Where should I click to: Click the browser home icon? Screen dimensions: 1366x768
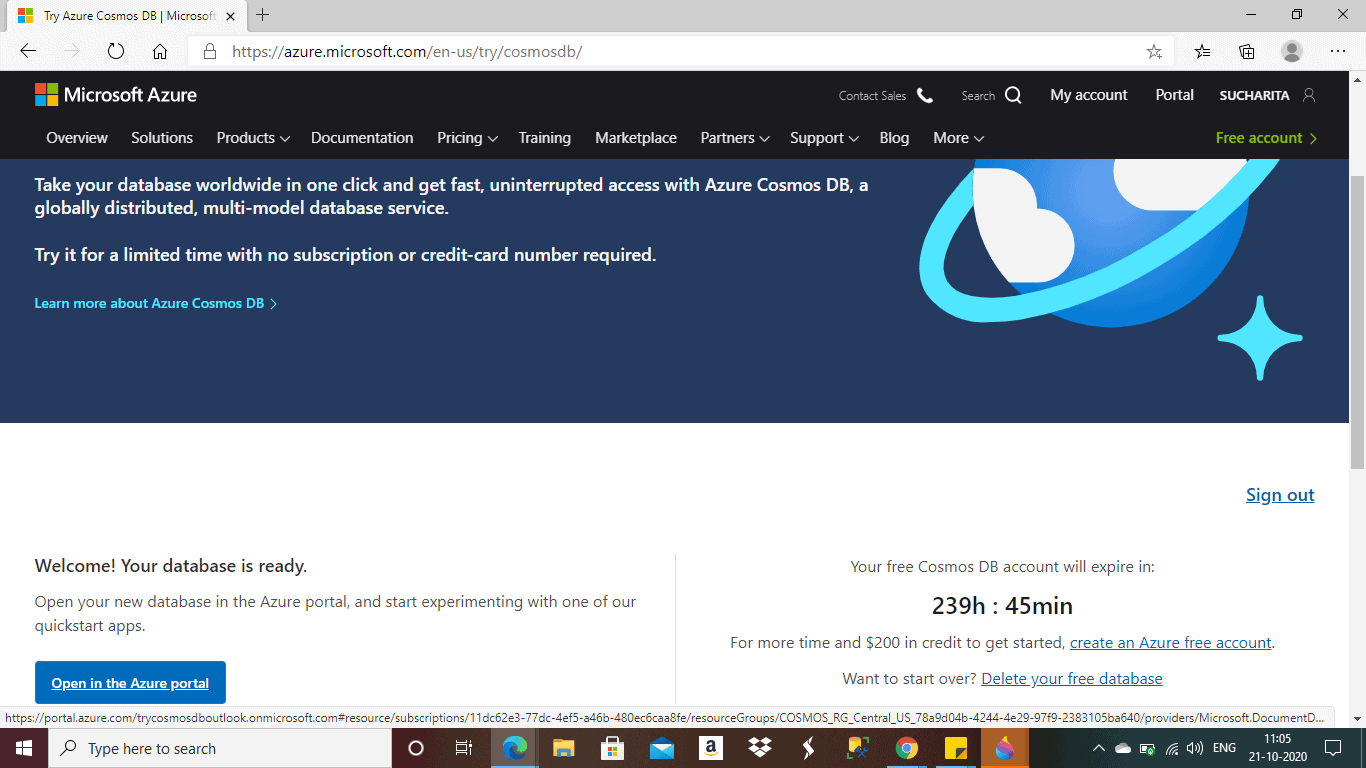click(160, 51)
